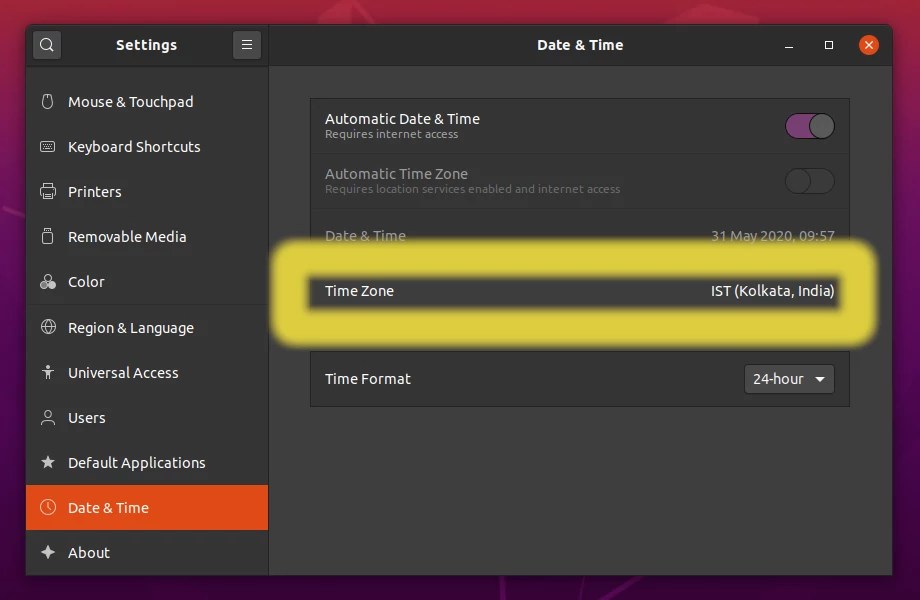Click the Default Applications star icon

coord(47,462)
